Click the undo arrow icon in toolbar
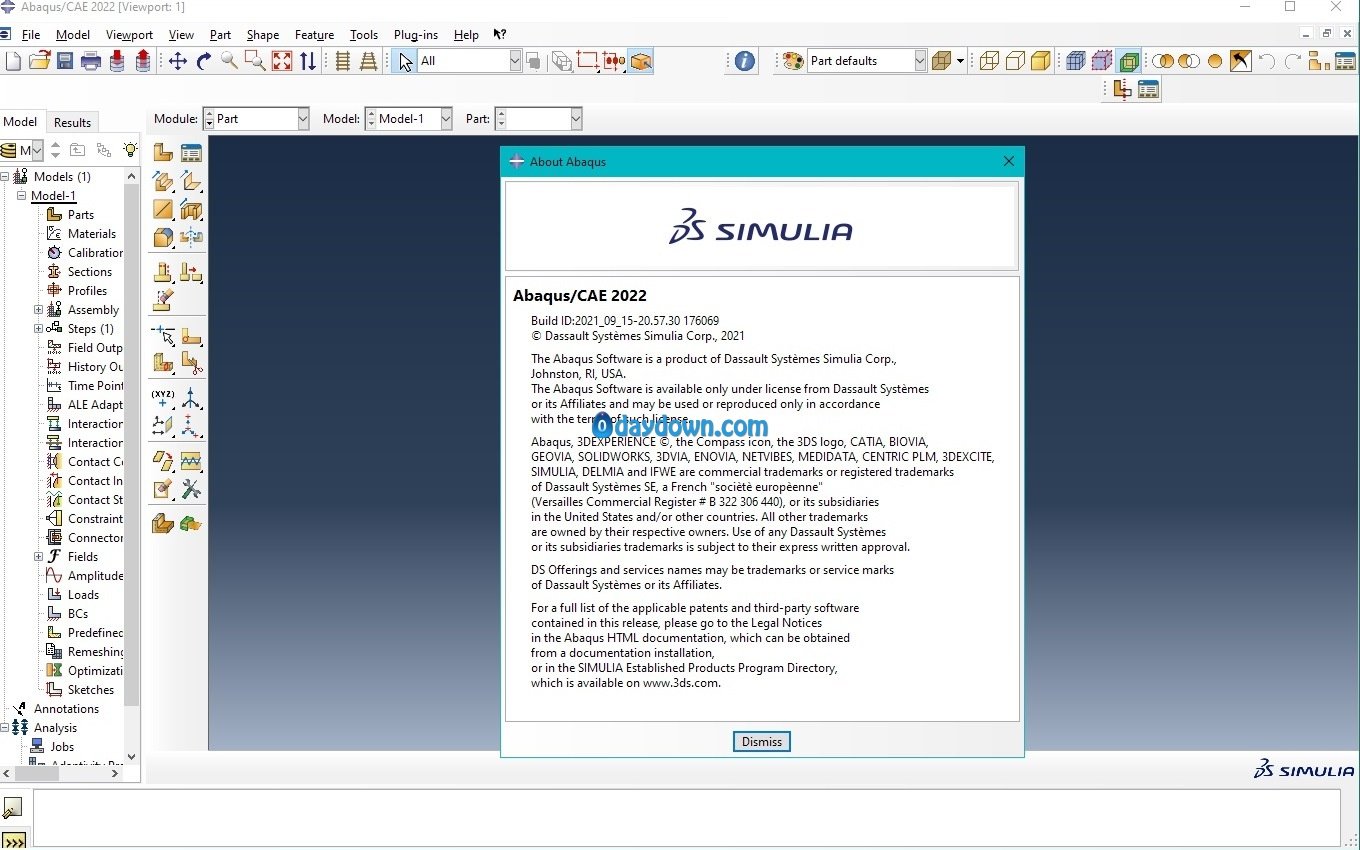 (x=1267, y=61)
